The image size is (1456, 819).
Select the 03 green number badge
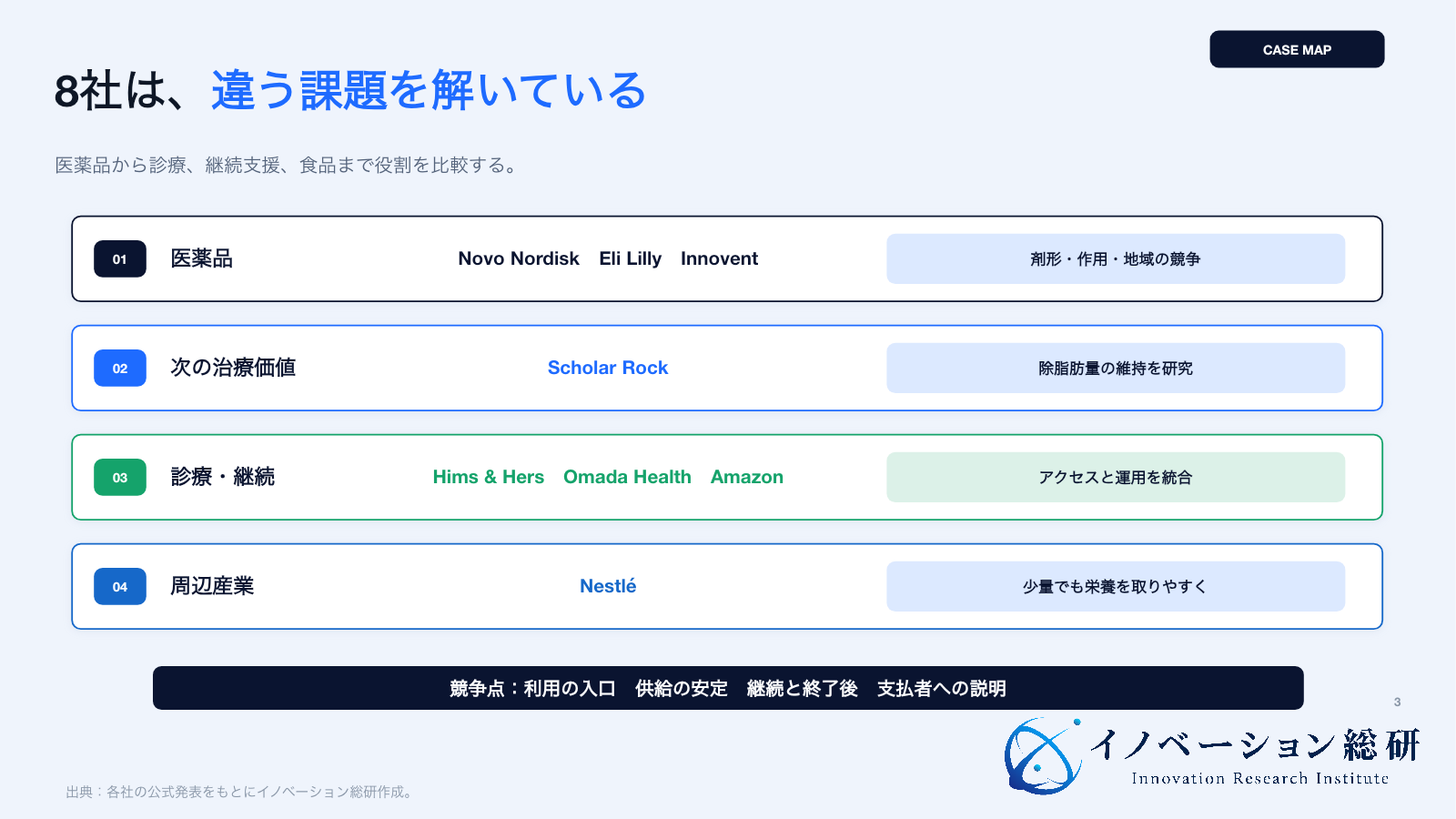pos(120,478)
